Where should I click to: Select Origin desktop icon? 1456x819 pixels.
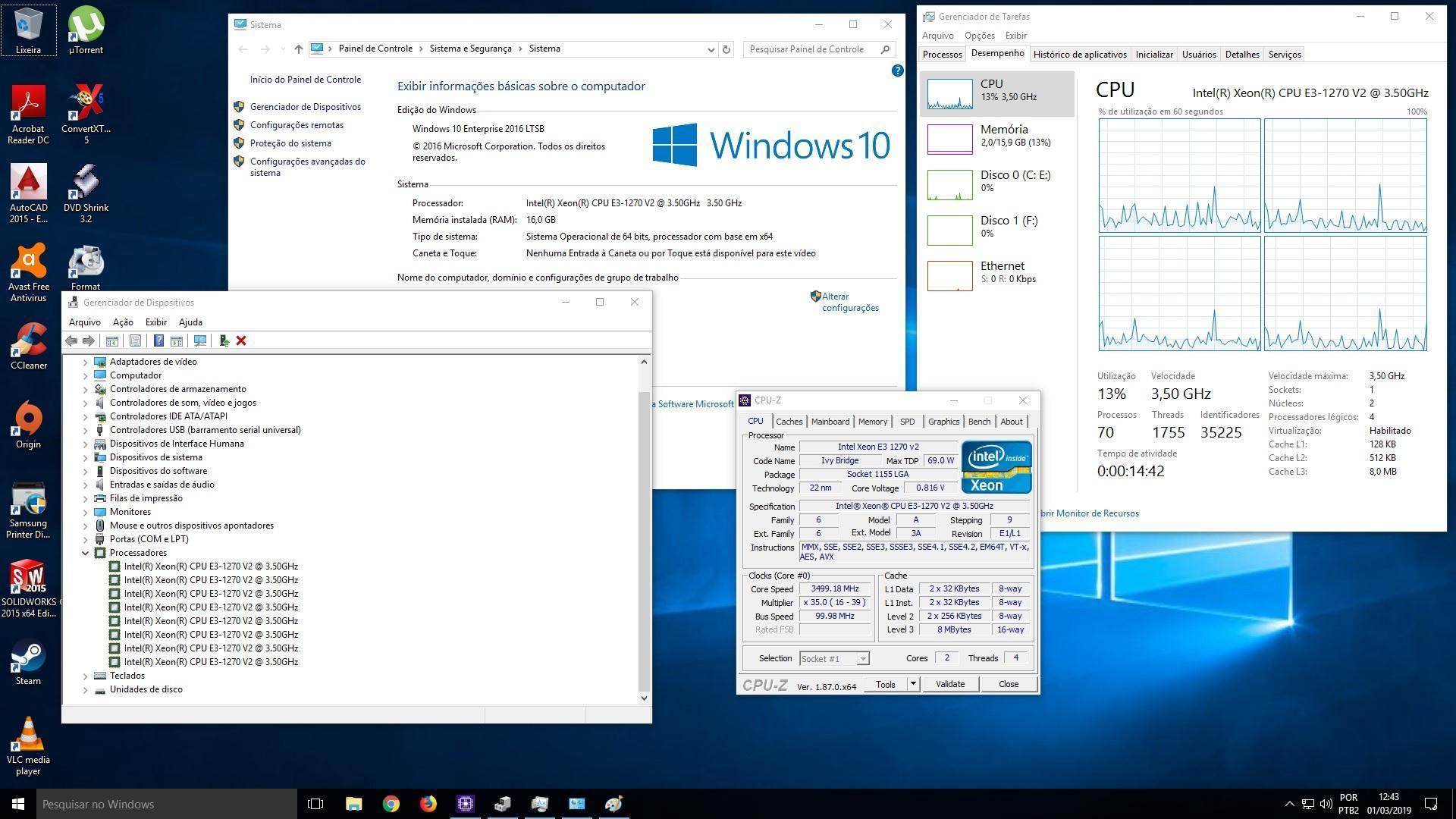pos(28,425)
